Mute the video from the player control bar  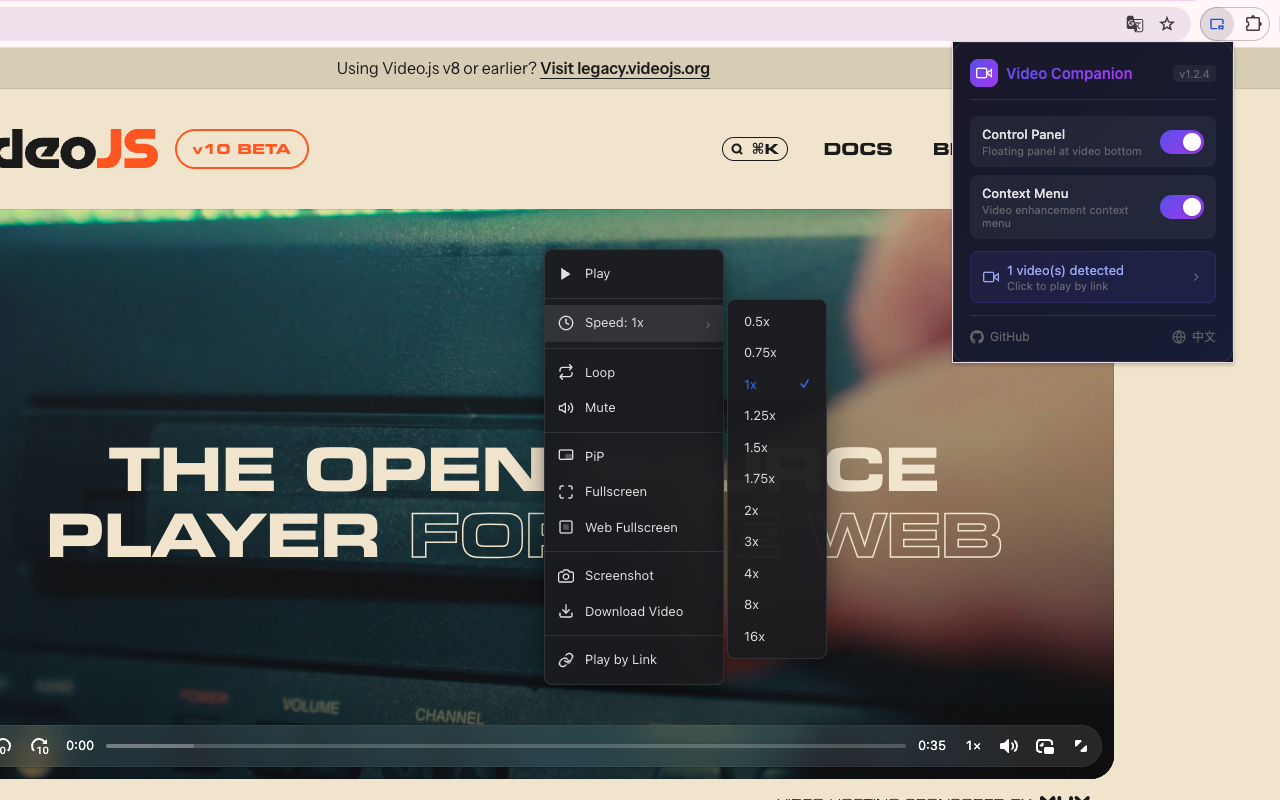[1009, 746]
